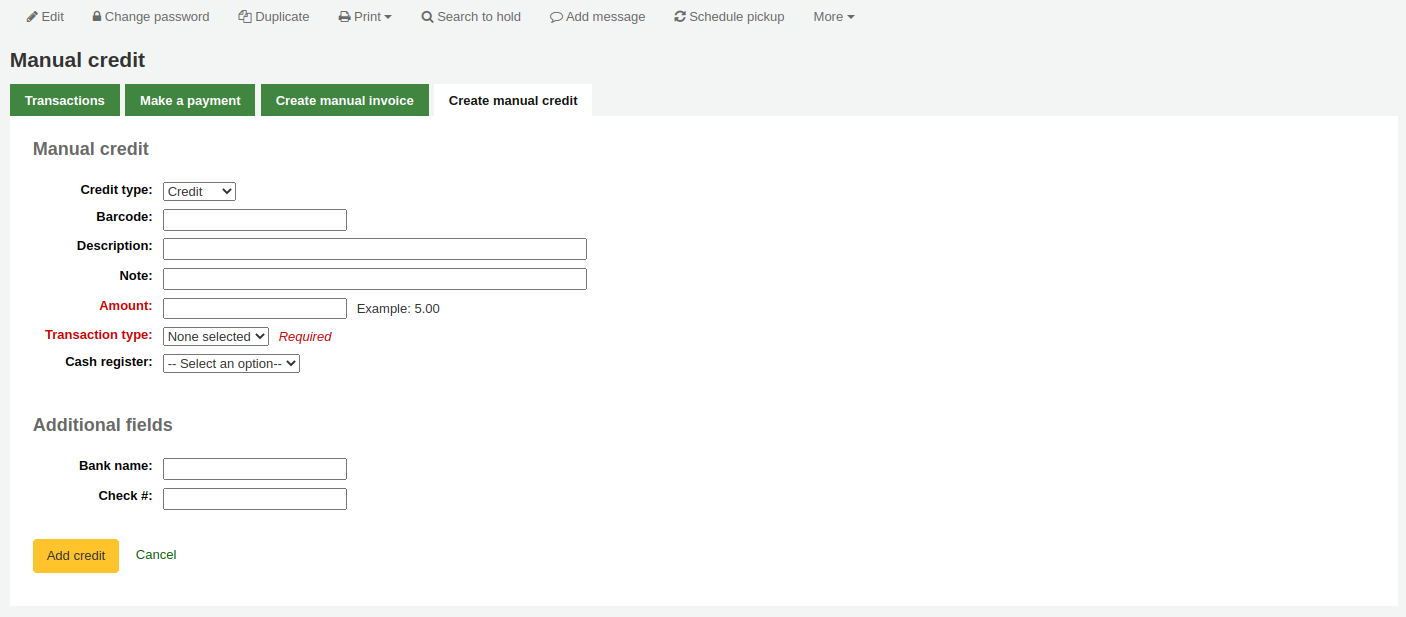Switch to the Transactions tab
The image size is (1406, 617).
click(64, 100)
